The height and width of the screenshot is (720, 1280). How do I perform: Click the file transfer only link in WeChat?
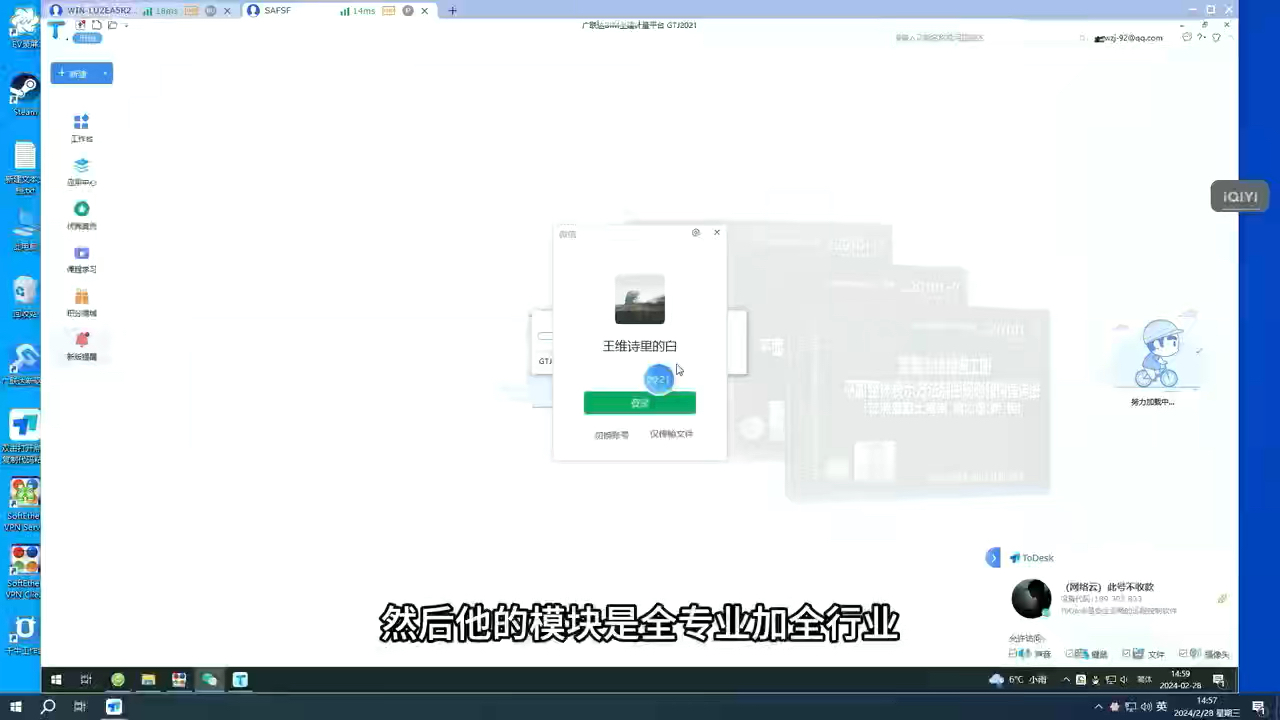[671, 434]
